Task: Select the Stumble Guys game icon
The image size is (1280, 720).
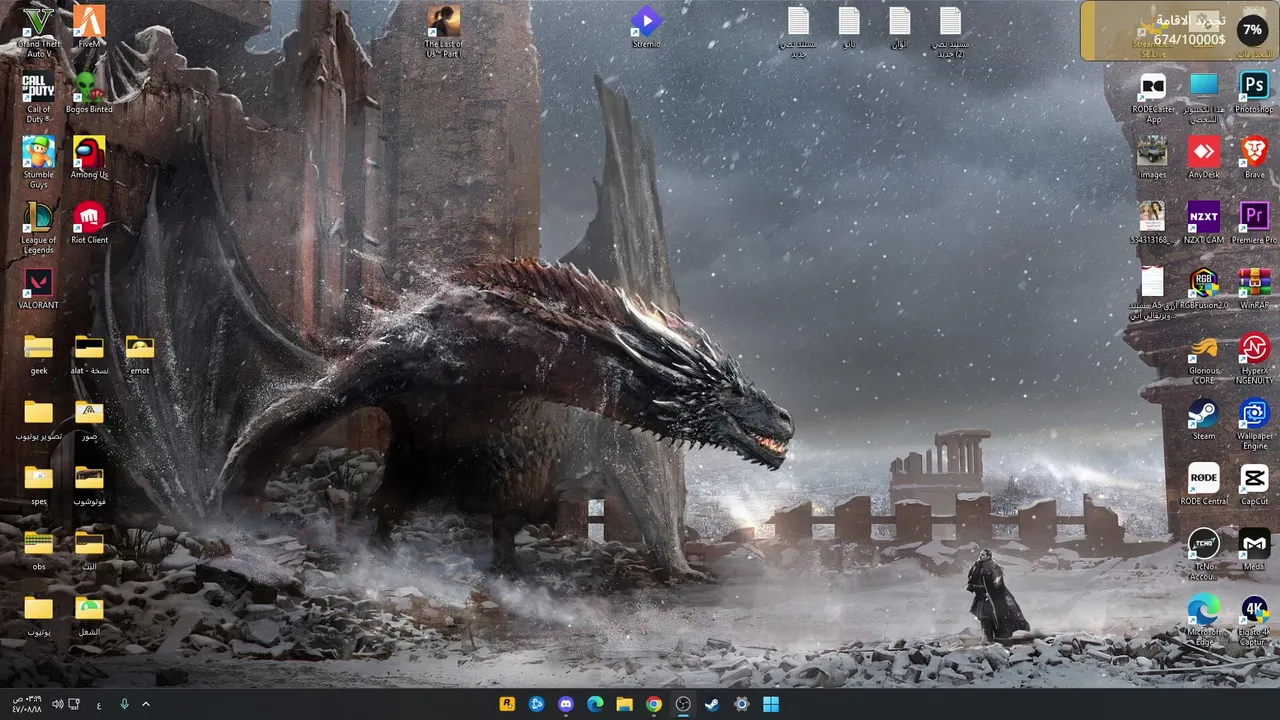Action: [x=39, y=162]
